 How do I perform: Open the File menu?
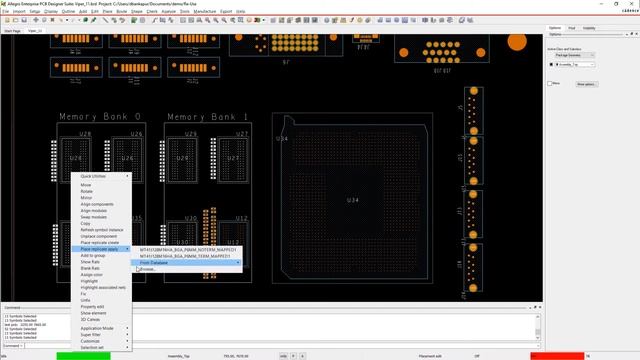point(6,11)
